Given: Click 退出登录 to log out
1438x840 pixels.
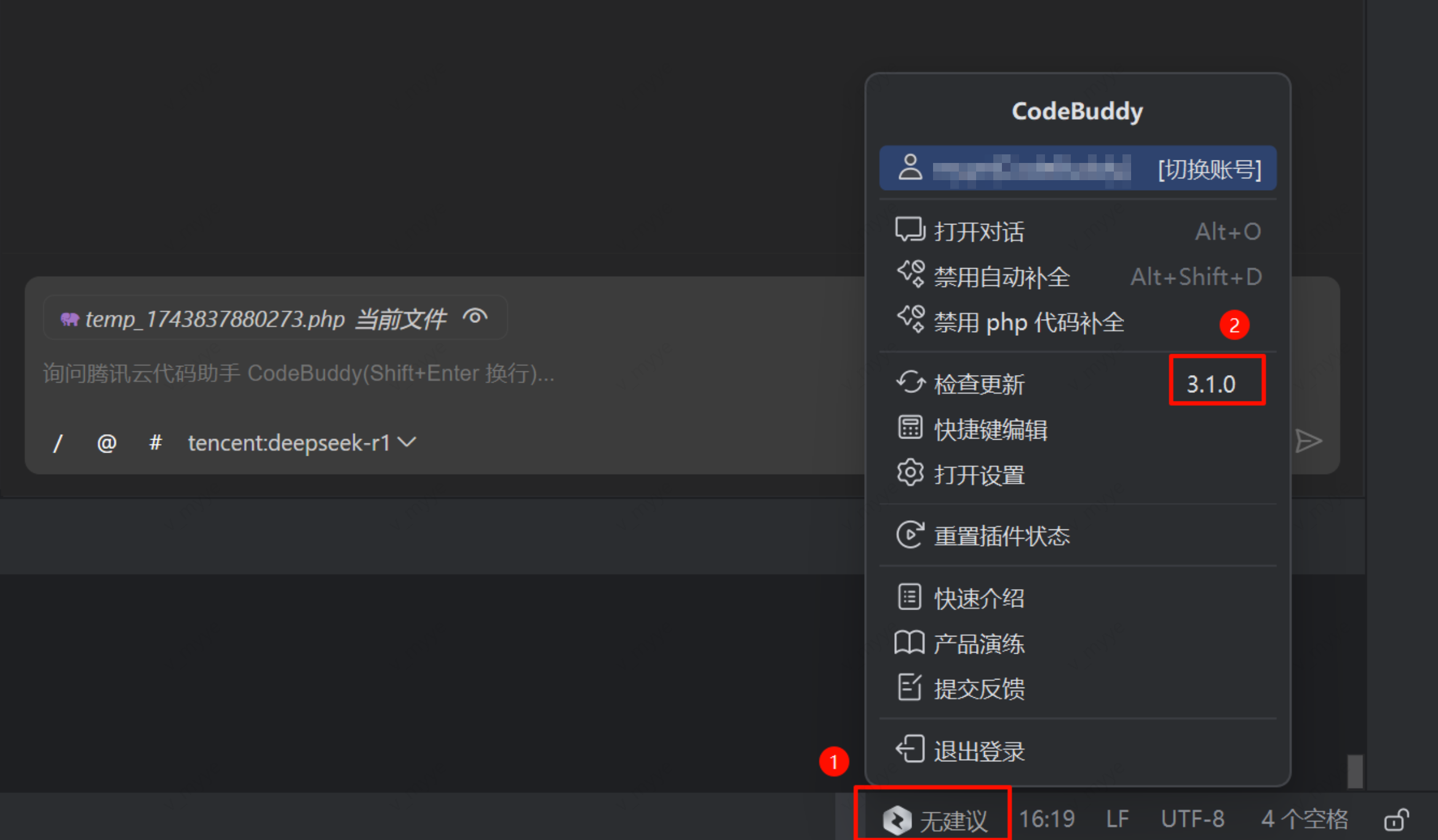Looking at the screenshot, I should coord(1078,751).
